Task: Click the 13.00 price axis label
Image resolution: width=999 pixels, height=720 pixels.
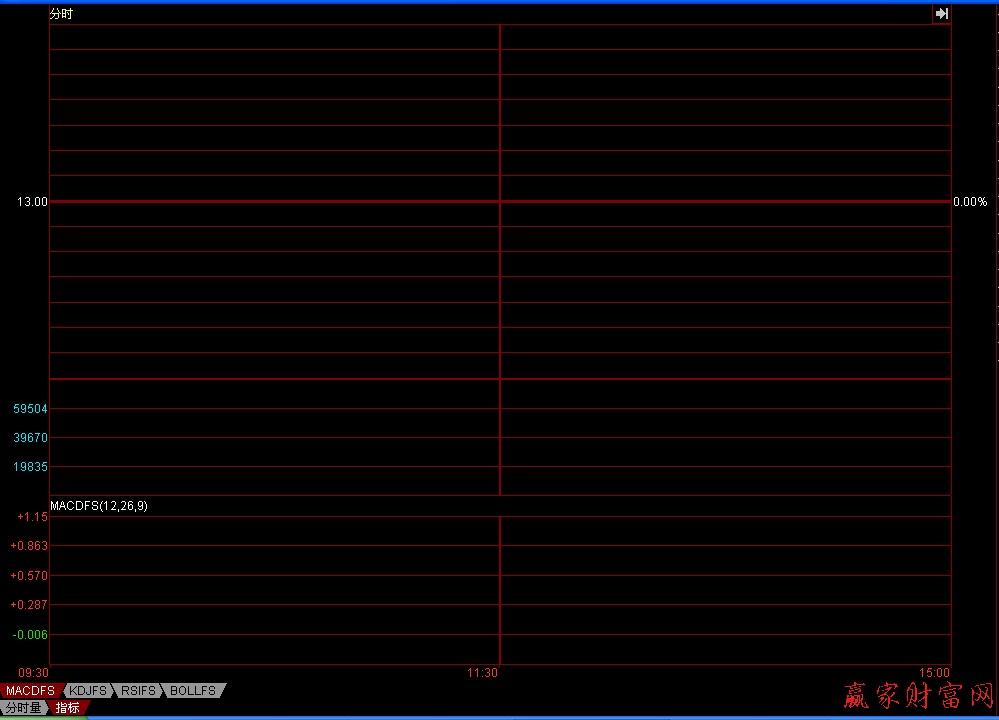Action: 31,202
